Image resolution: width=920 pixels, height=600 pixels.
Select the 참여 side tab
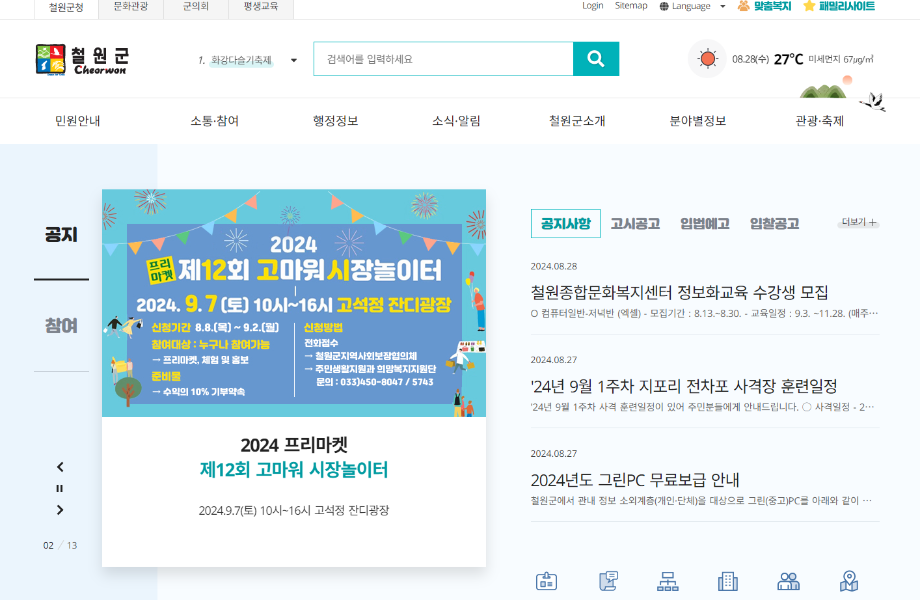tap(61, 326)
